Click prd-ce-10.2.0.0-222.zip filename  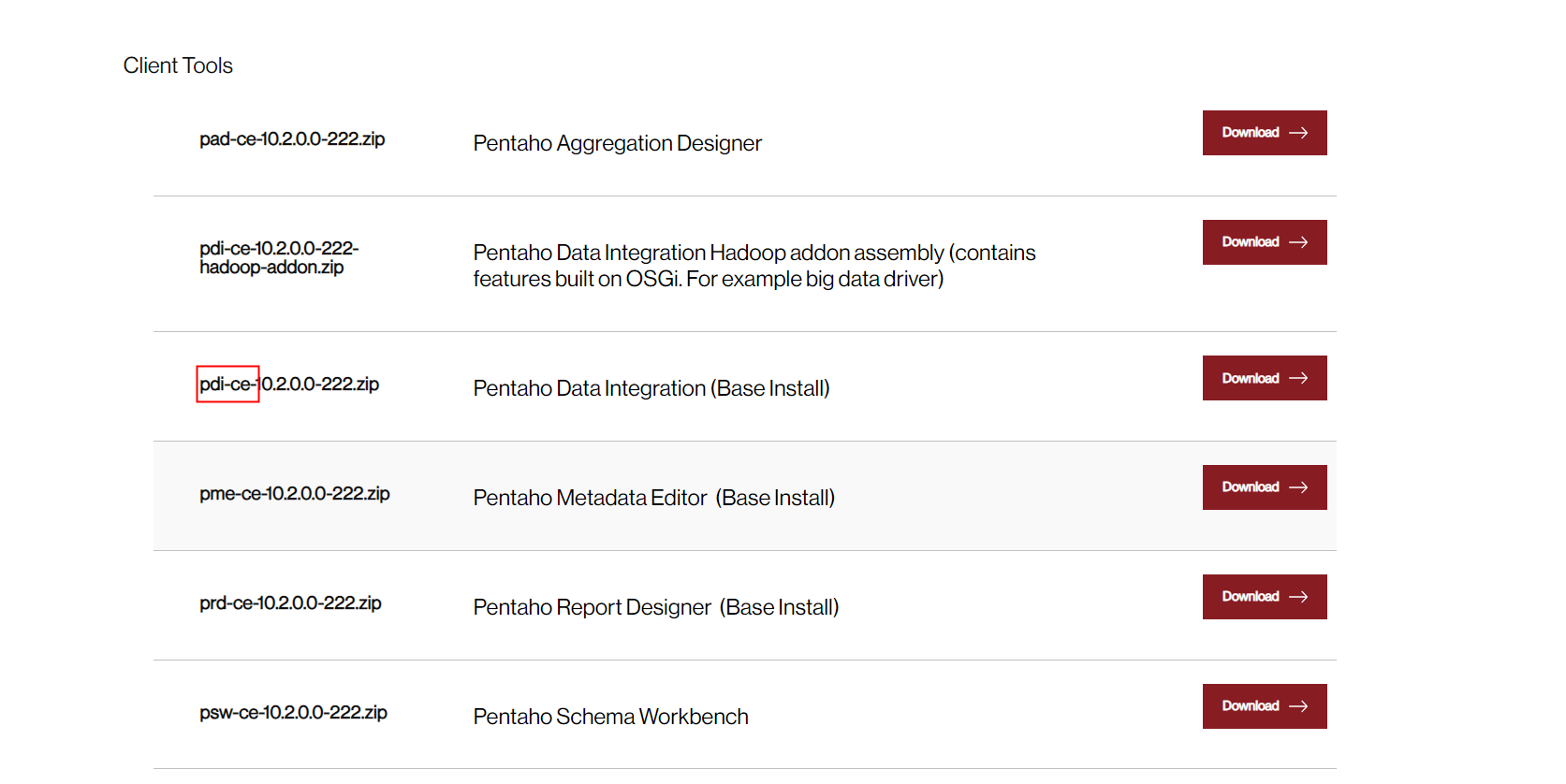(290, 603)
